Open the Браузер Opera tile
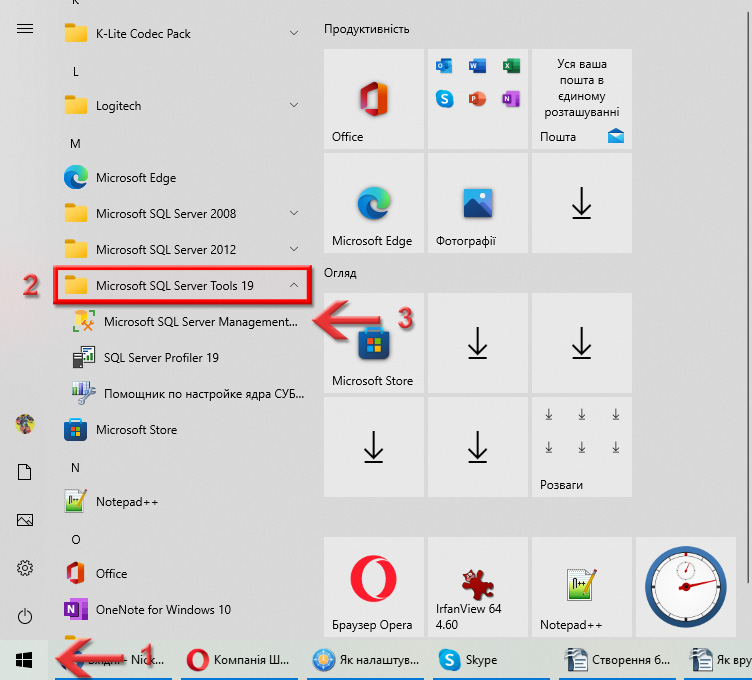 (374, 587)
